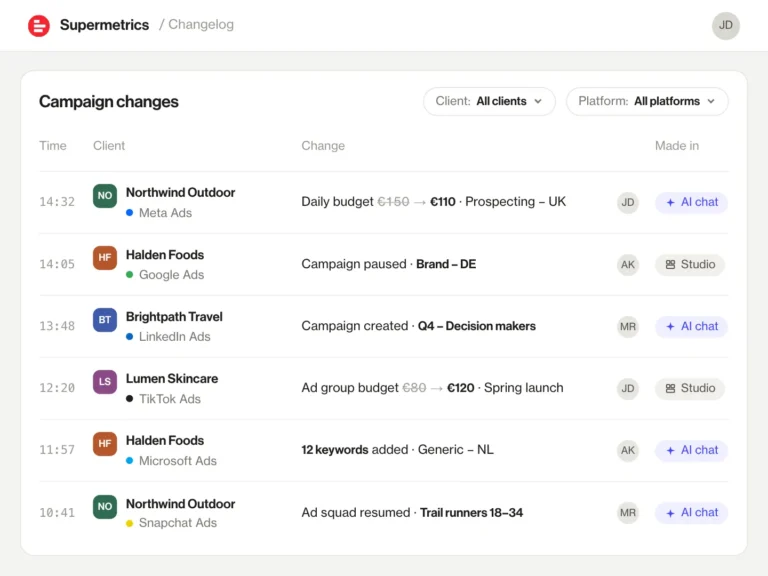This screenshot has height=576, width=768.
Task: Click the TikTok Ads platform label
Action: pos(169,399)
